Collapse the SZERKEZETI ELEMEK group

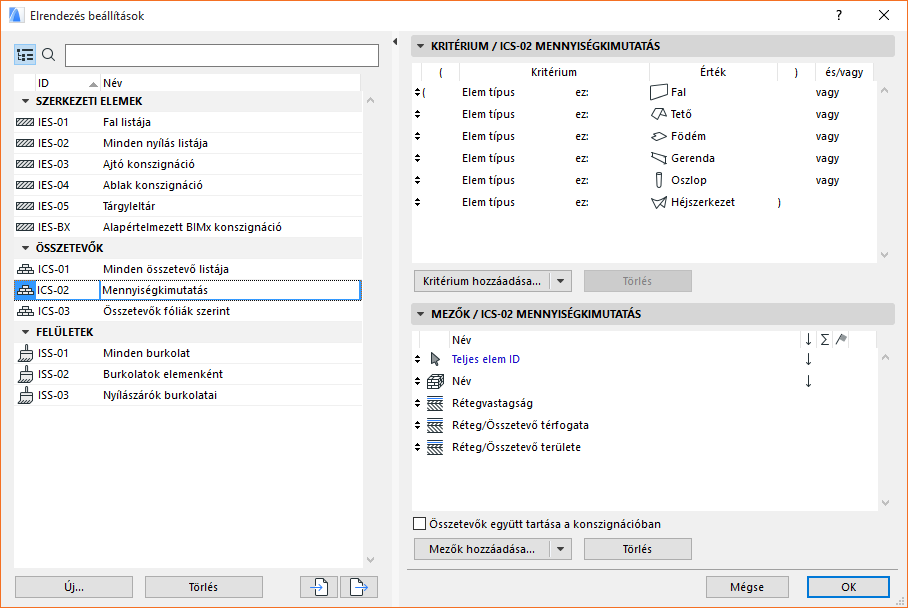click(x=25, y=101)
